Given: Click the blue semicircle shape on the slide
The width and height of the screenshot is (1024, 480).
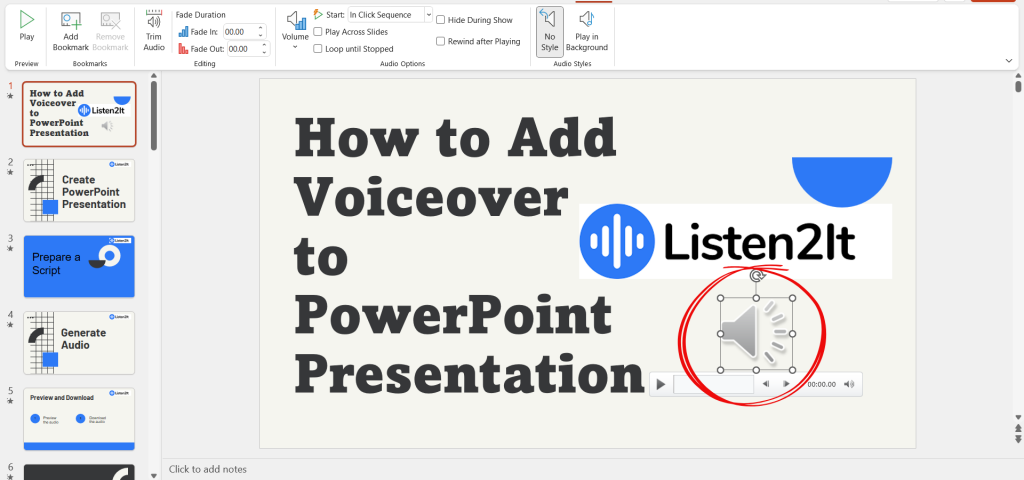Looking at the screenshot, I should tap(842, 182).
